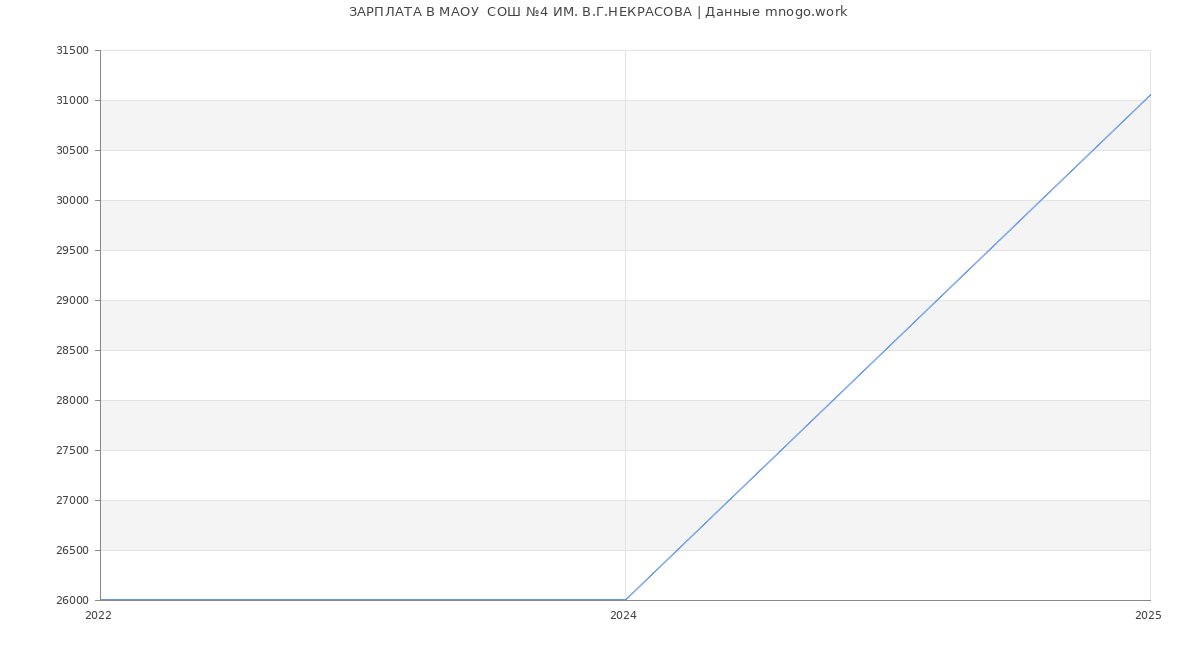Click the 31000 y-axis label
Viewport: 1200px width, 650px height.
tap(72, 101)
